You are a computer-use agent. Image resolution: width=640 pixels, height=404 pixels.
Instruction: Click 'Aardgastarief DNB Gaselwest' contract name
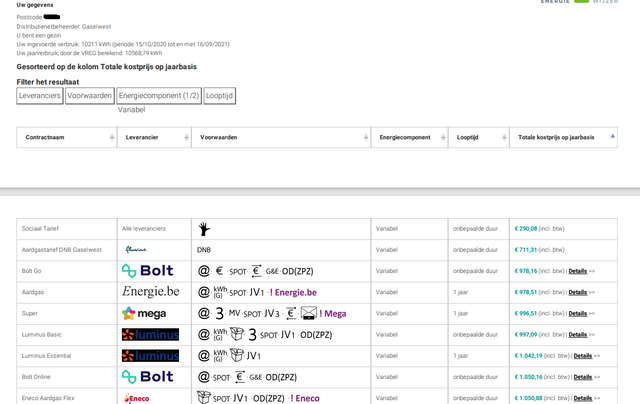click(x=62, y=250)
